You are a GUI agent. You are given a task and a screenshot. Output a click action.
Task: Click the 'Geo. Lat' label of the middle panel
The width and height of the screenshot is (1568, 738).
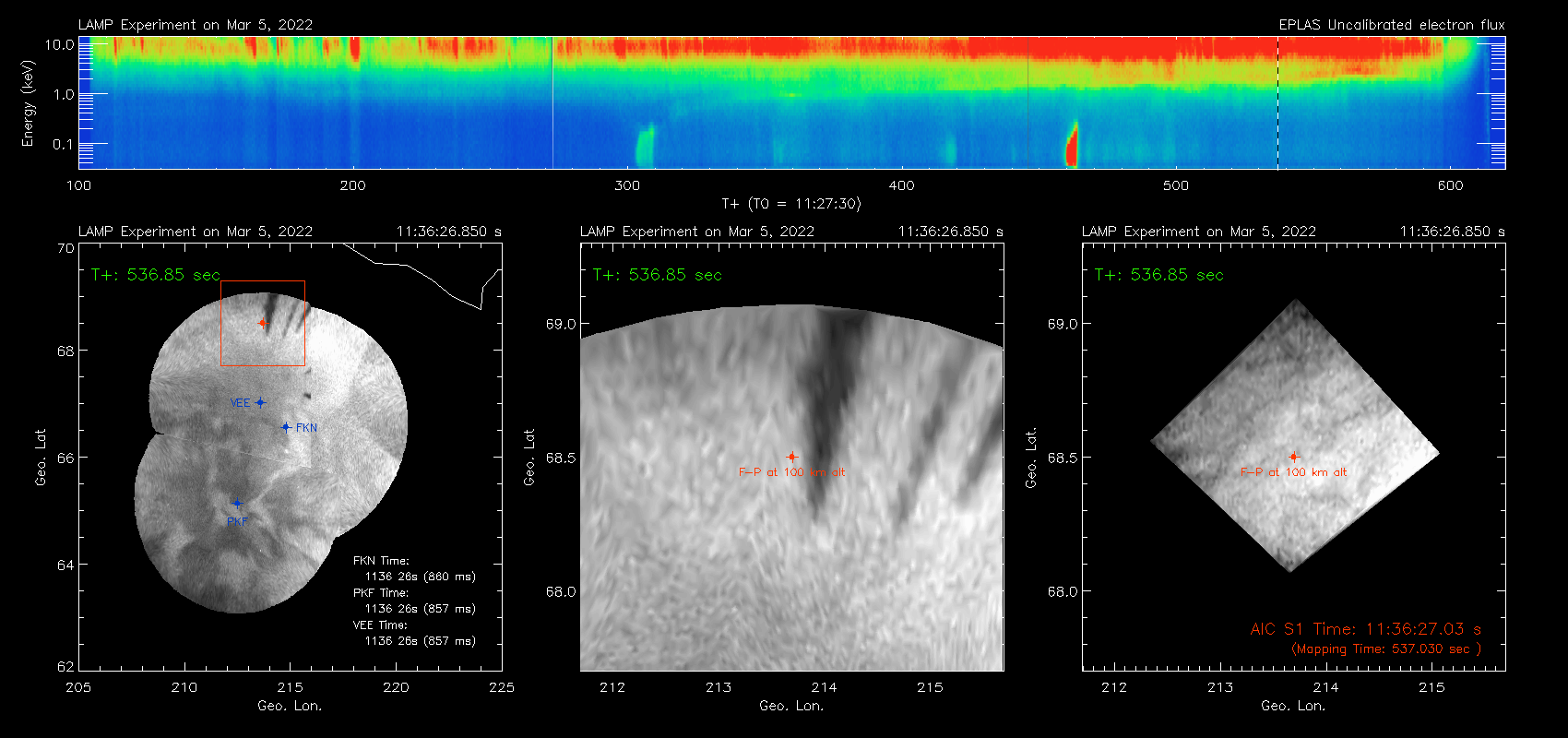529,457
